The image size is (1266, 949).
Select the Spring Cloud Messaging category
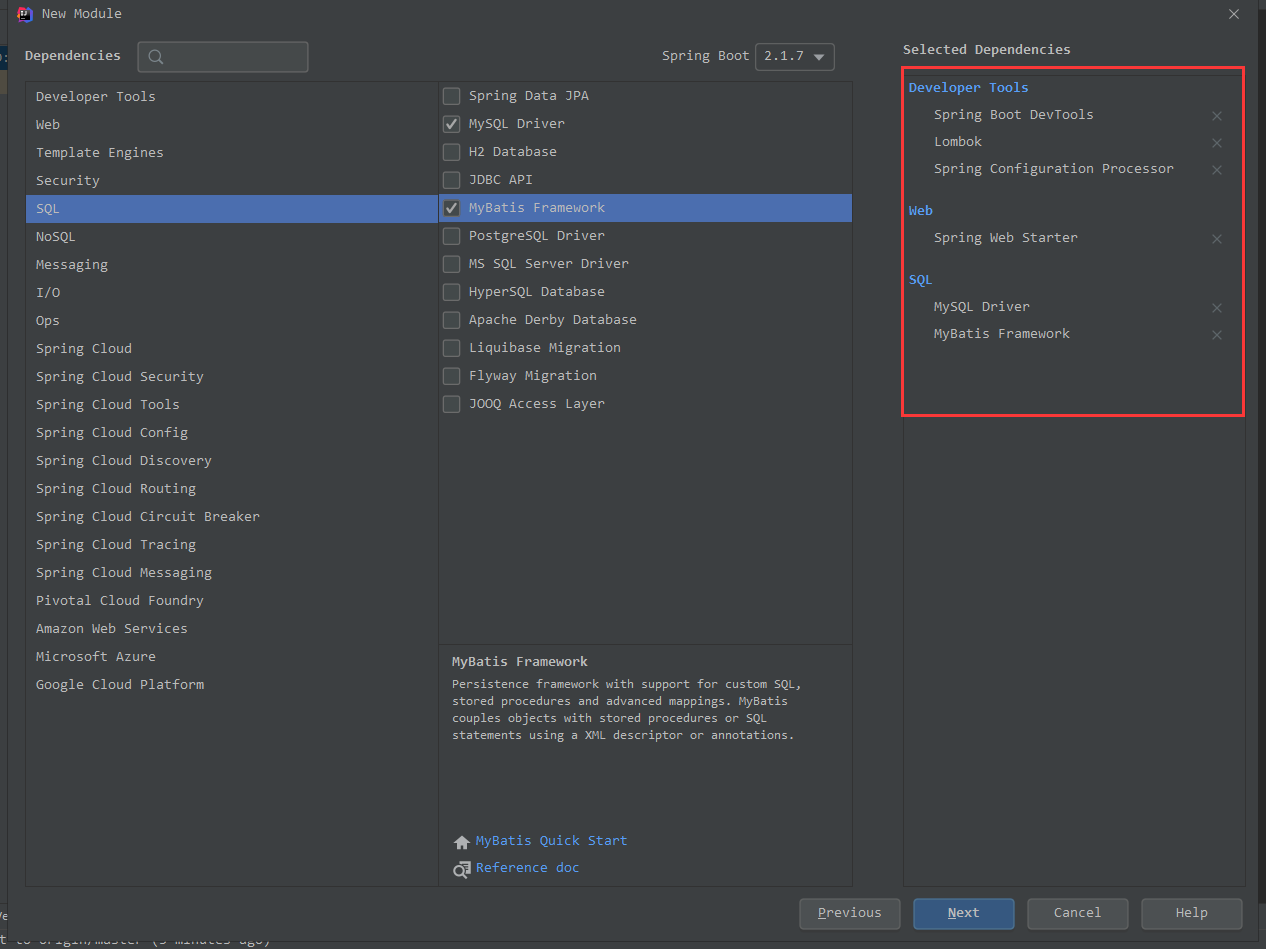click(x=232, y=573)
